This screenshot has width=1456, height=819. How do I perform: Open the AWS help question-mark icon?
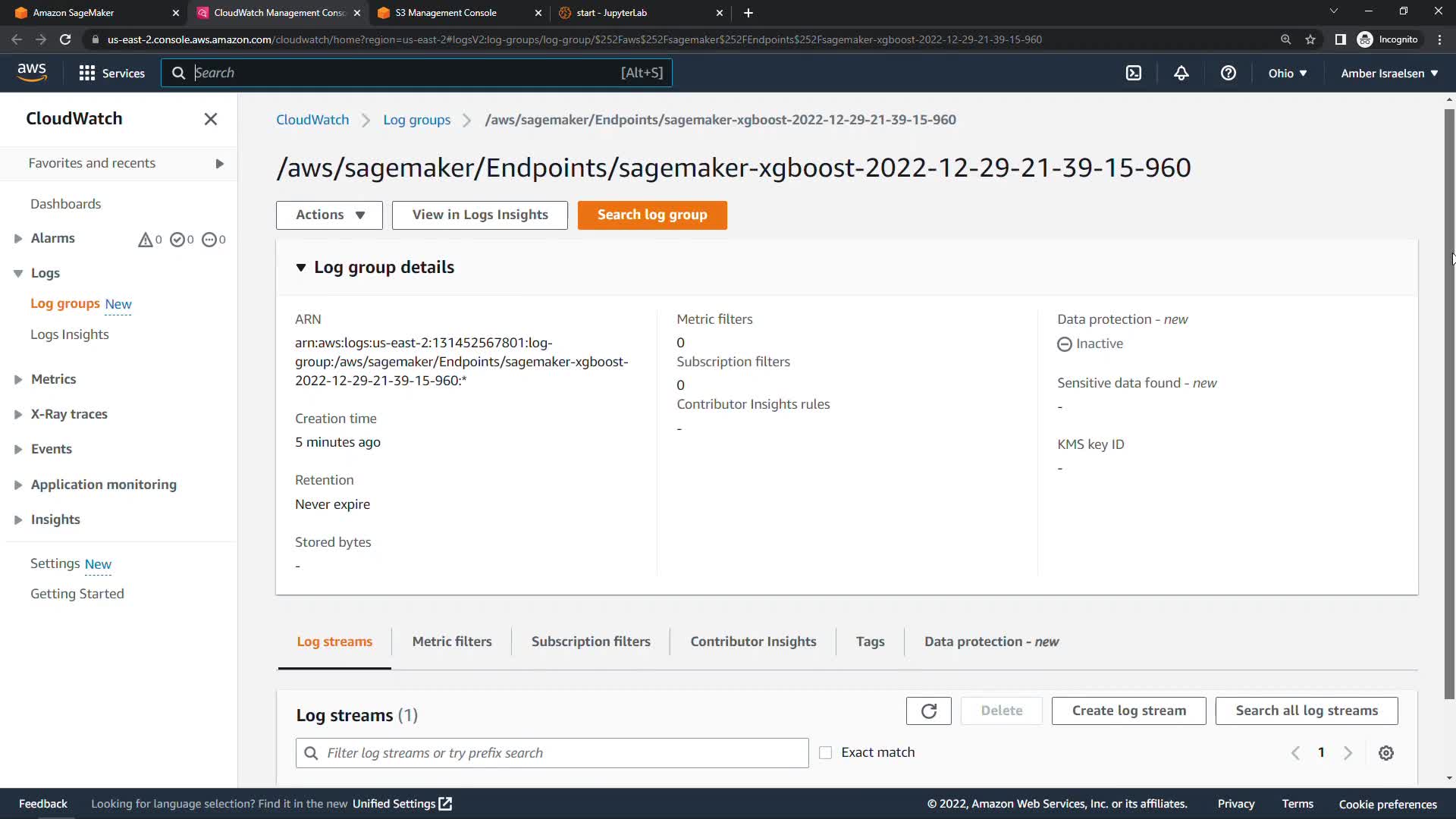coord(1228,73)
